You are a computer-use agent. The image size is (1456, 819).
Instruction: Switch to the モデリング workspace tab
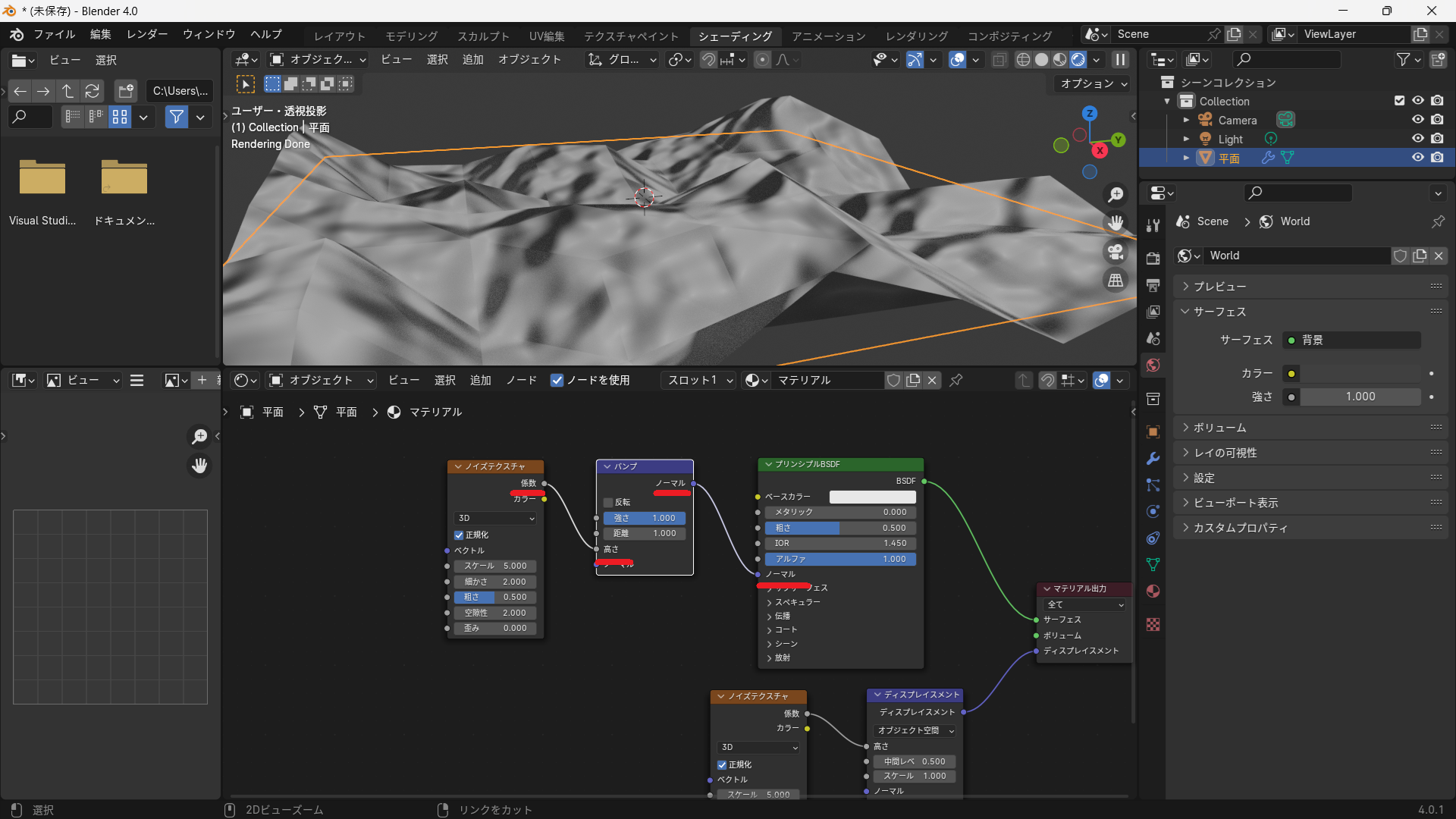point(411,36)
